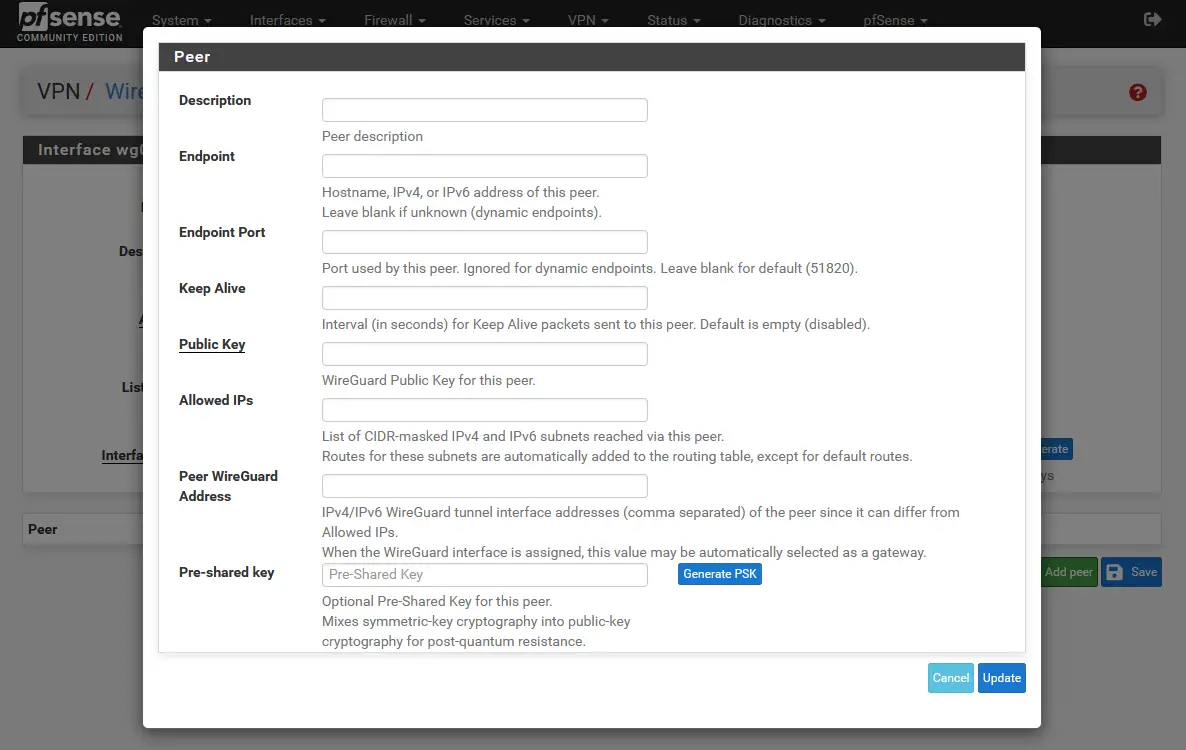Select the Keep Alive input box
The height and width of the screenshot is (750, 1186).
(x=484, y=298)
